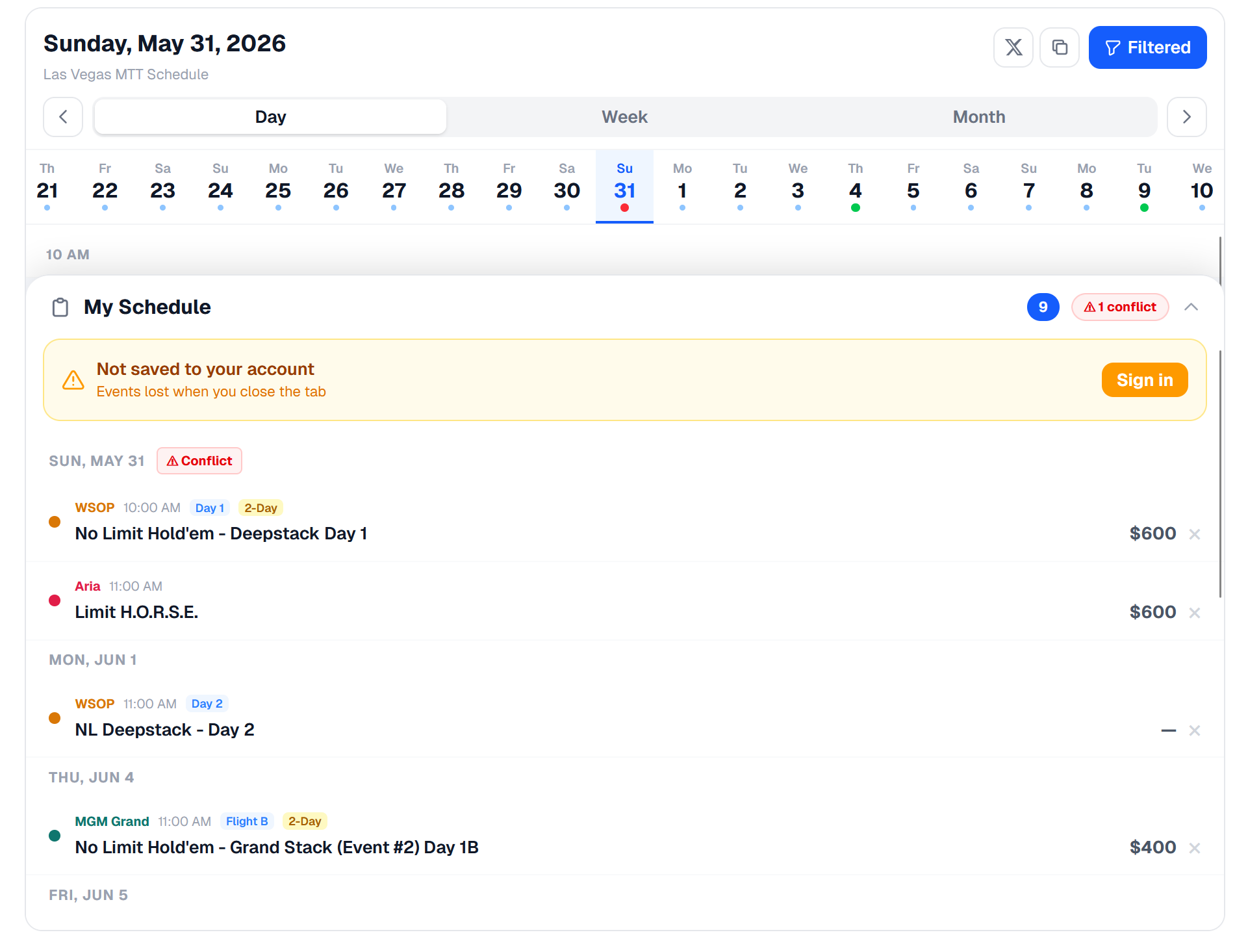Select Thursday June 4 in the date strip

coord(855,188)
